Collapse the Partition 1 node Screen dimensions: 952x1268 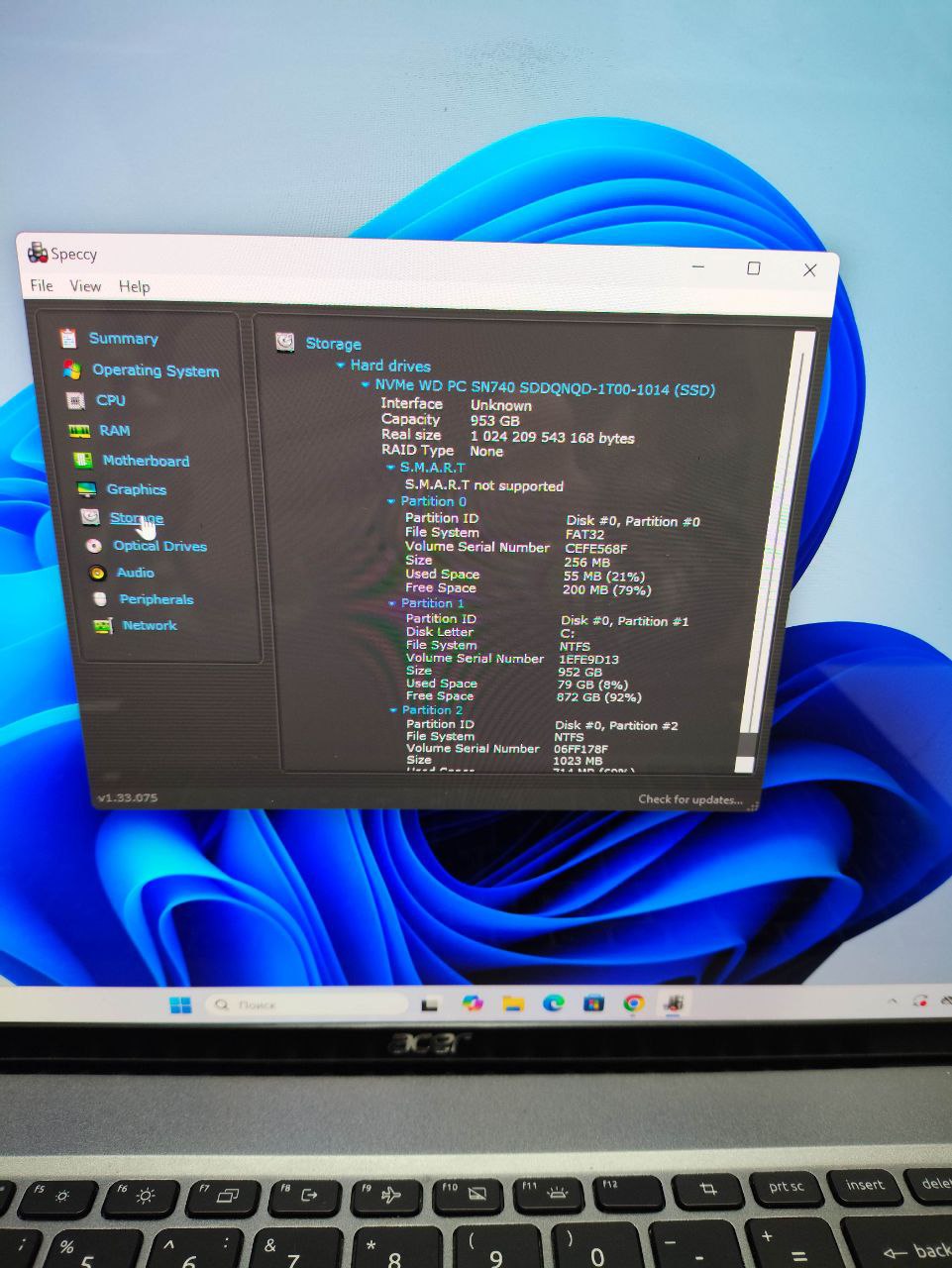(x=393, y=603)
